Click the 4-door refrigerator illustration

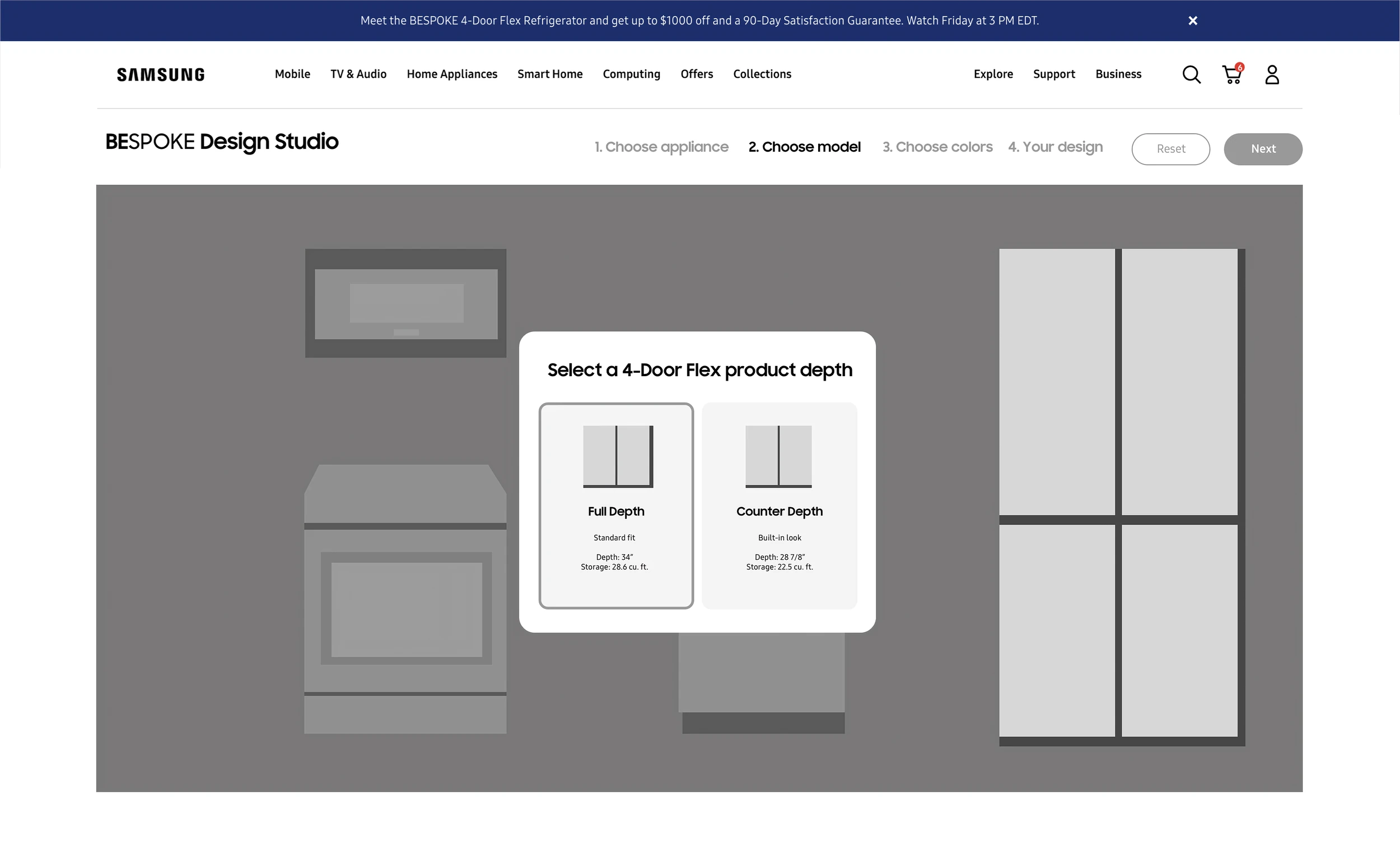(x=1122, y=497)
